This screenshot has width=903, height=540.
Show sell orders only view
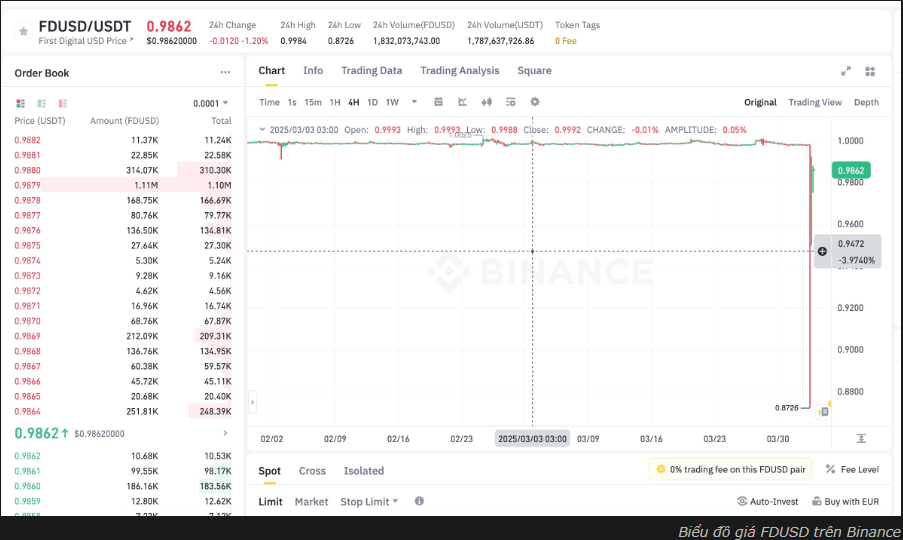tap(63, 104)
